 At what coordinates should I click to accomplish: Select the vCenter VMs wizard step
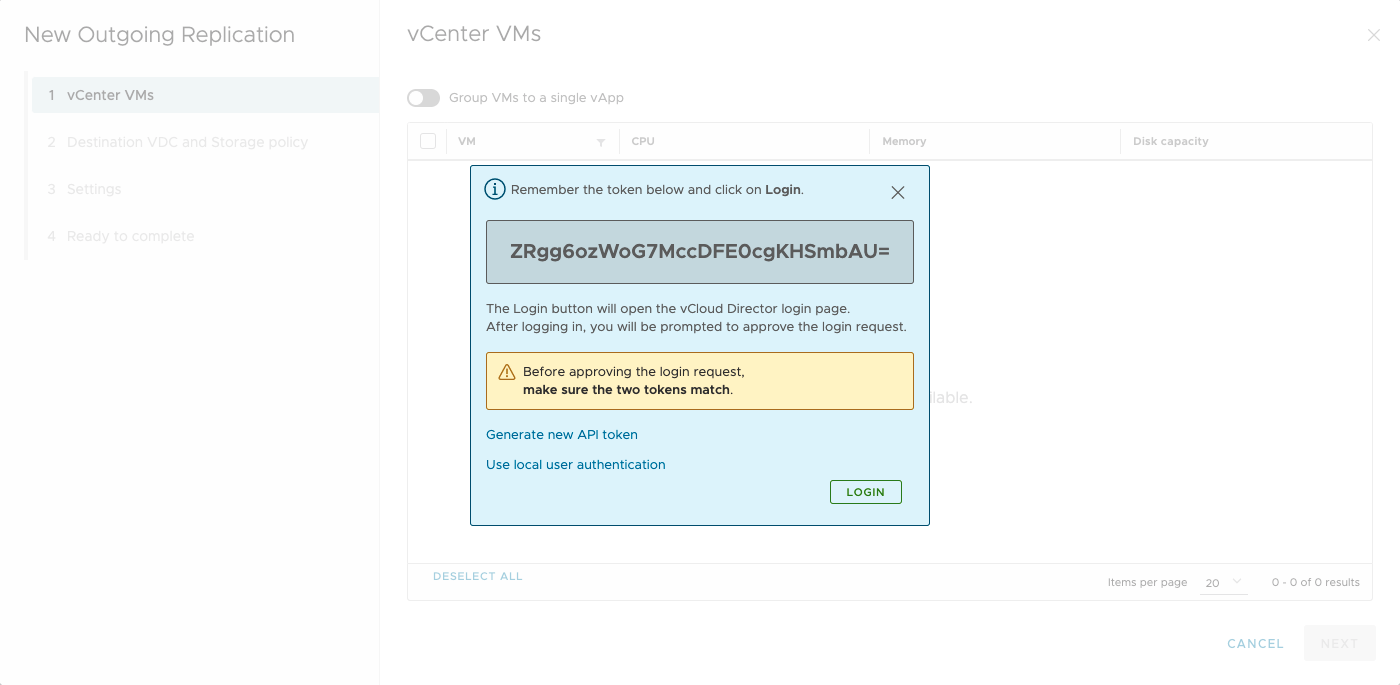pyautogui.click(x=110, y=95)
